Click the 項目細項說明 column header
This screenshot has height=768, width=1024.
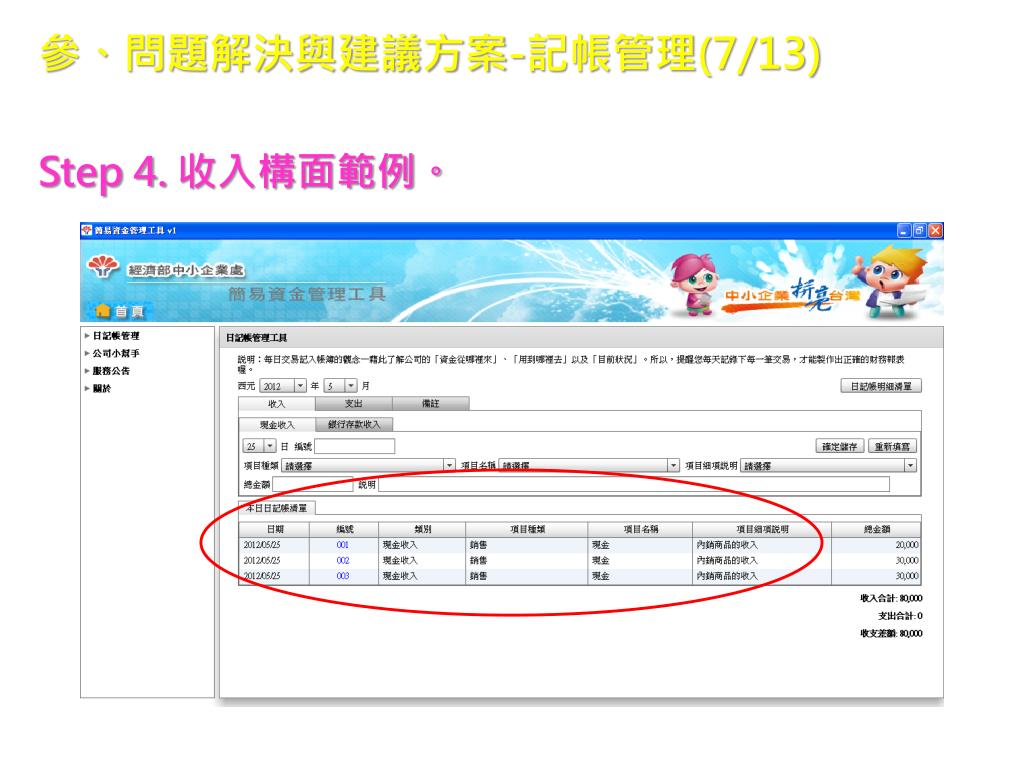[762, 529]
